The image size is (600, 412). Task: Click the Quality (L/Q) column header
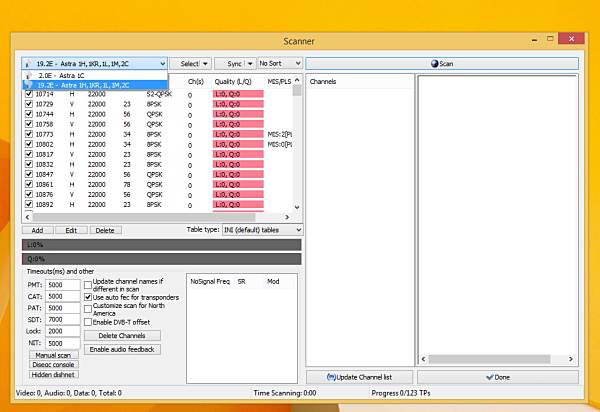point(233,81)
